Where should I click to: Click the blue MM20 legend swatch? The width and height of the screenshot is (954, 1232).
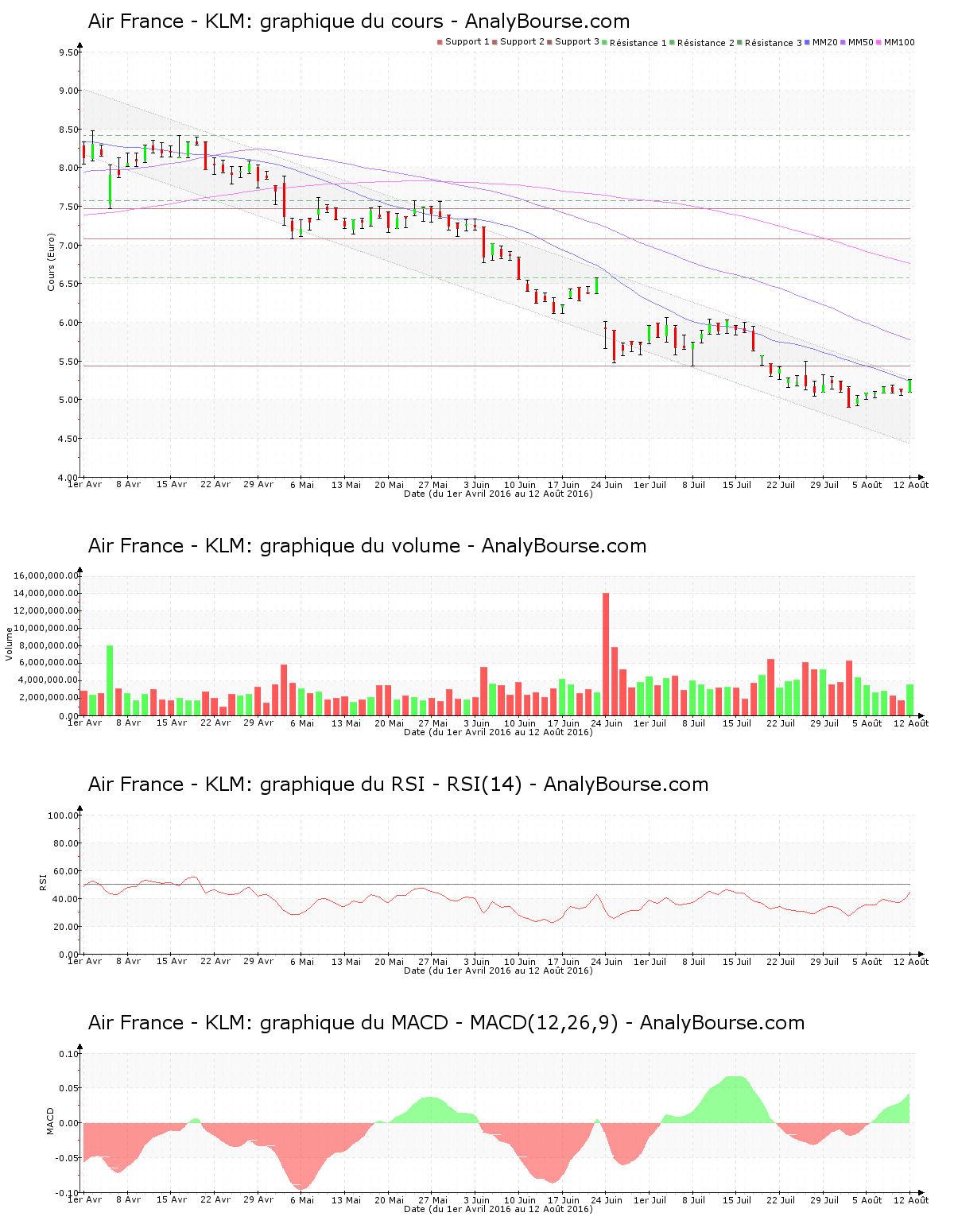[808, 42]
